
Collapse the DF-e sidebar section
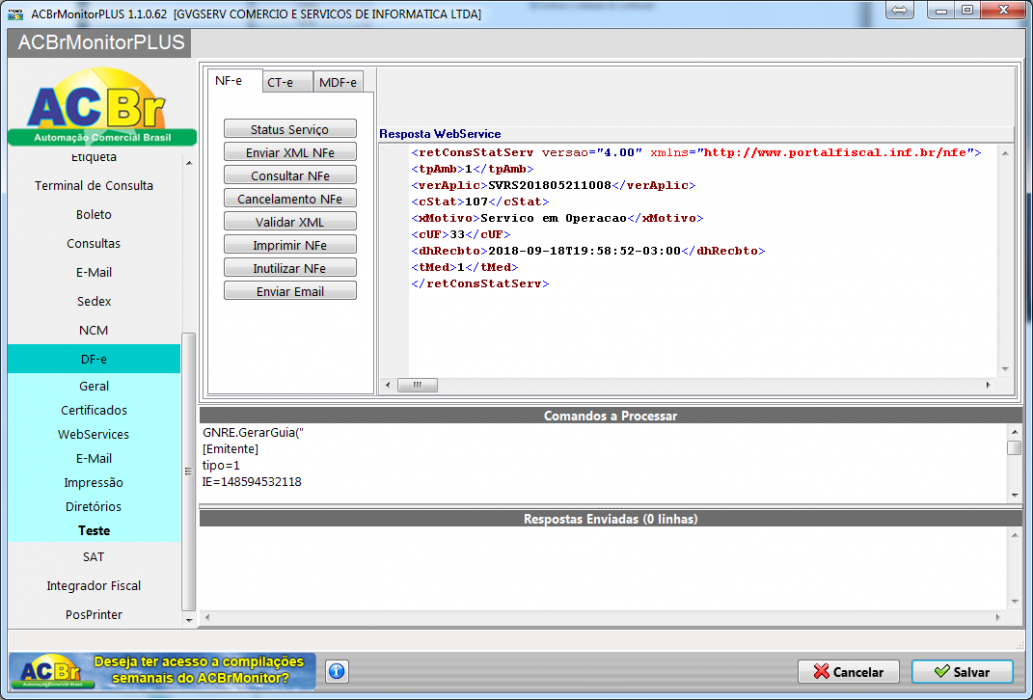(x=94, y=359)
